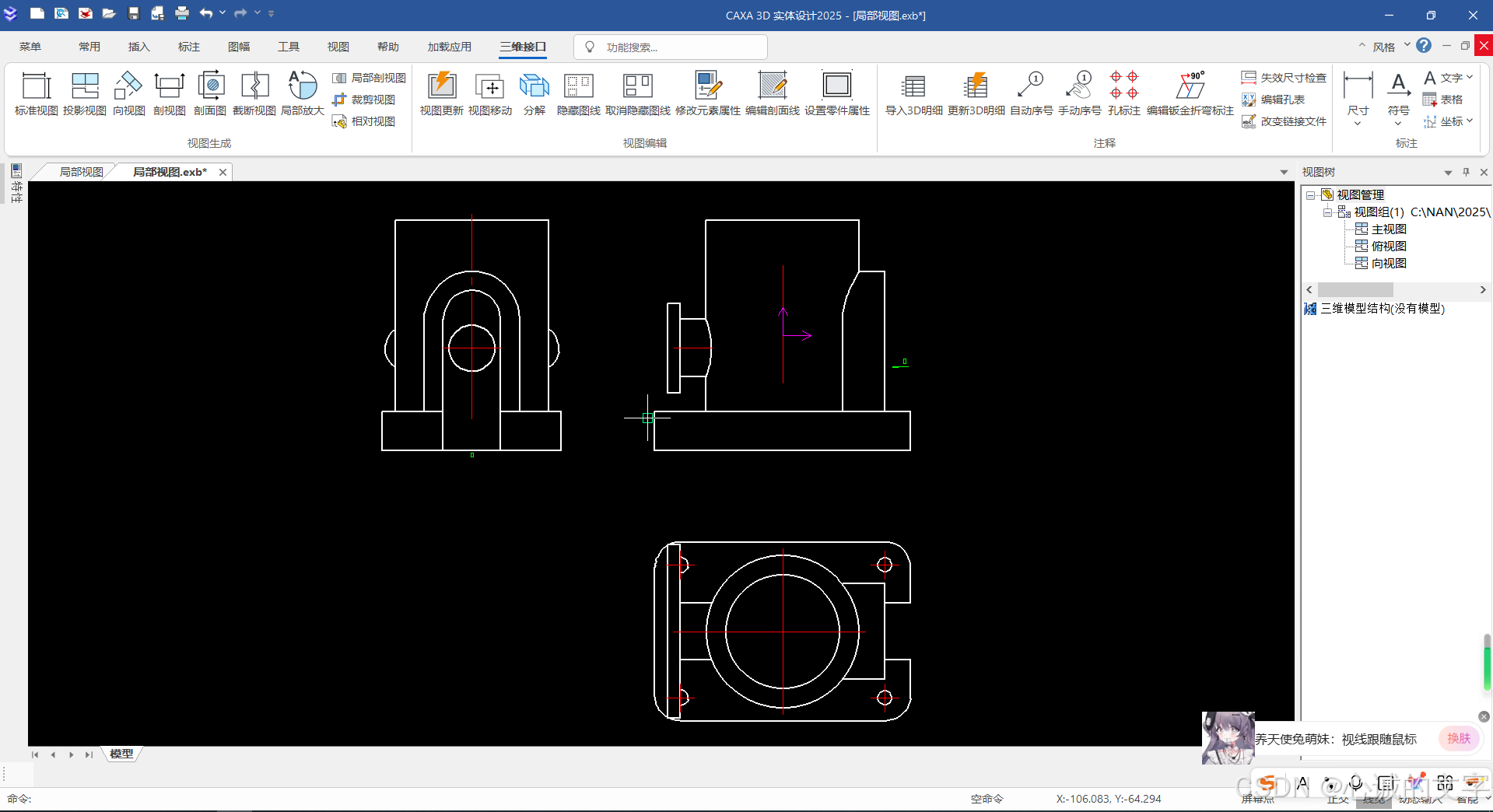
Task: Collapse the 视图管理 tree node
Action: [x=1311, y=195]
